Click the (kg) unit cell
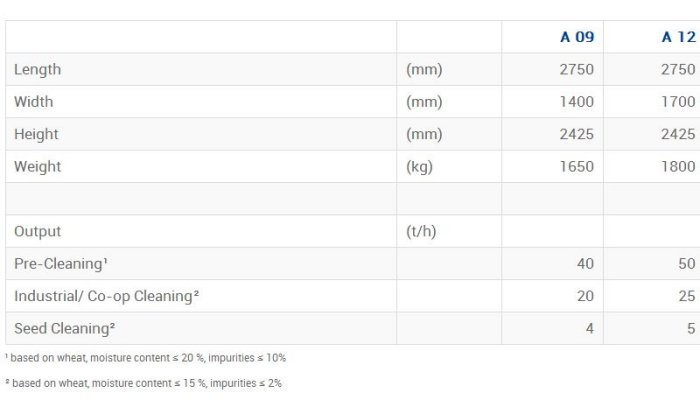This screenshot has width=700, height=414. pyautogui.click(x=420, y=167)
